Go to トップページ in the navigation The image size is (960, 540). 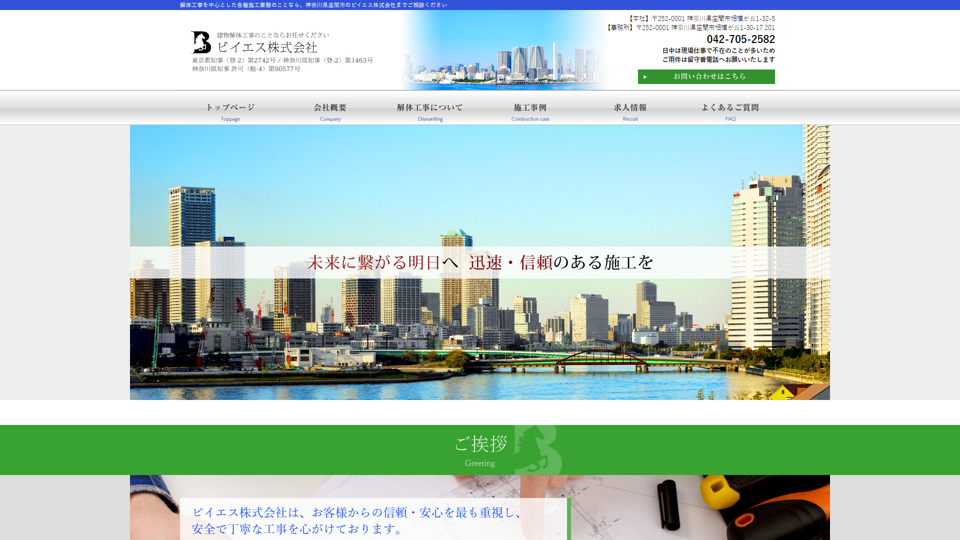[230, 111]
